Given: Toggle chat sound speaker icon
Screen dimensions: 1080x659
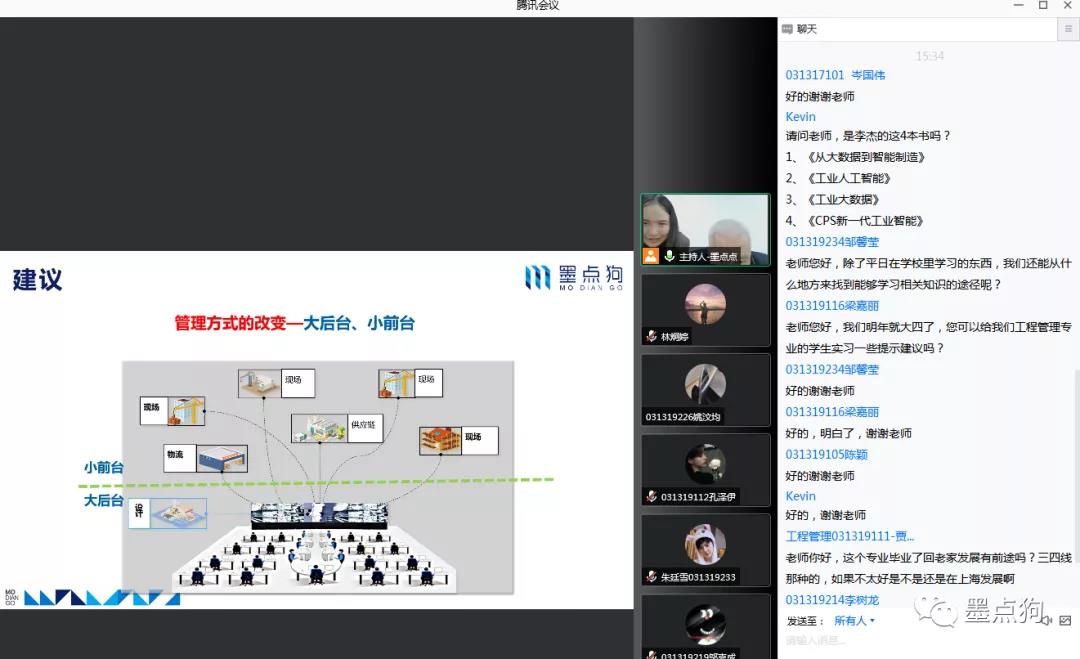Looking at the screenshot, I should [1047, 620].
